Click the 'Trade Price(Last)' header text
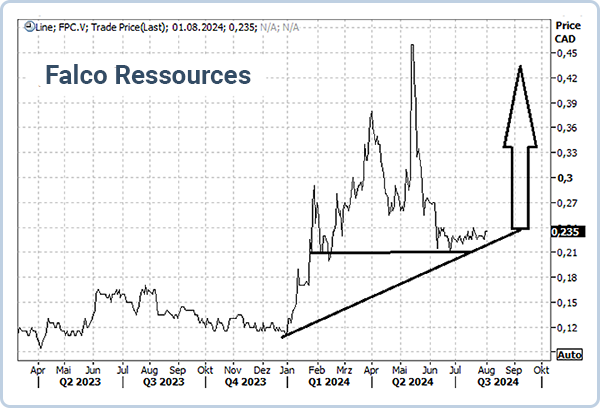This screenshot has width=600, height=408. pyautogui.click(x=129, y=27)
